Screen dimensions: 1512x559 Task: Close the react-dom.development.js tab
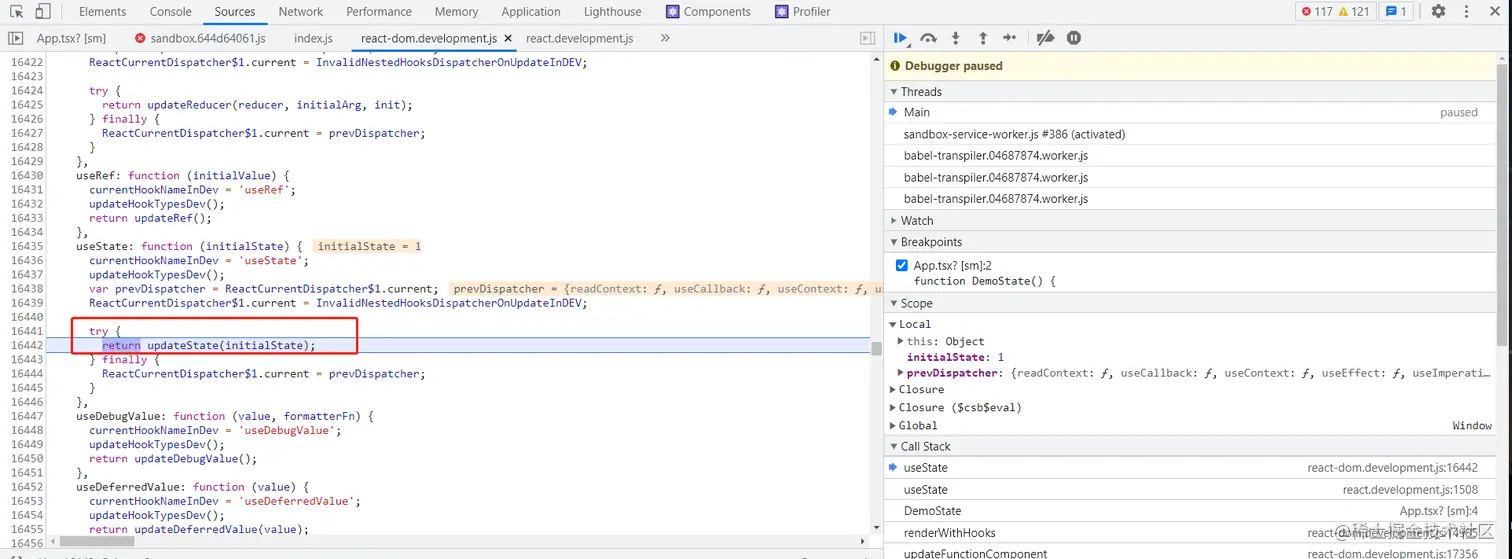click(508, 38)
